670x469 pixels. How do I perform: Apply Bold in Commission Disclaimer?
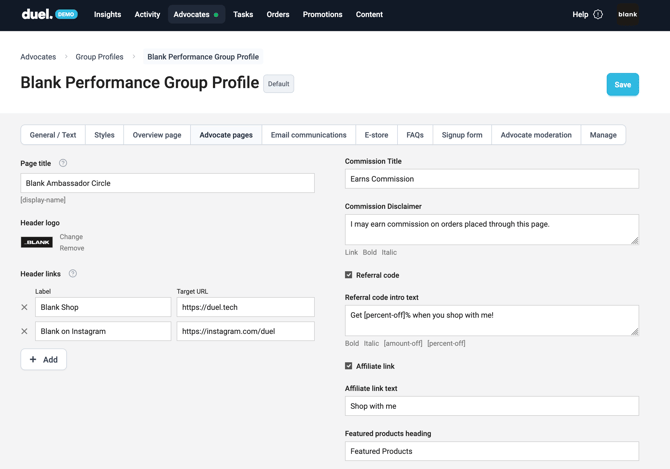click(370, 252)
